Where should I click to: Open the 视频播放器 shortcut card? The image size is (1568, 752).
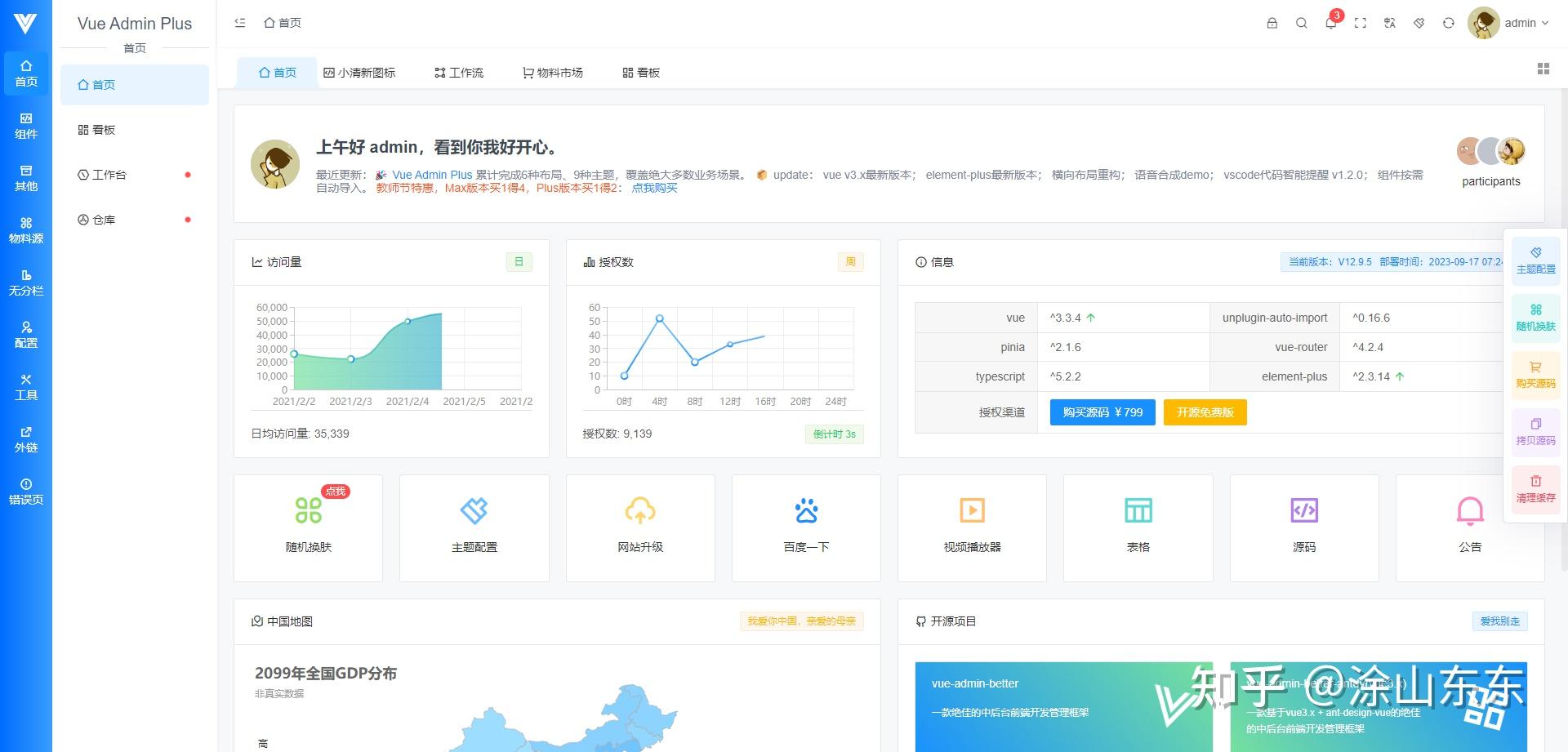click(x=972, y=528)
